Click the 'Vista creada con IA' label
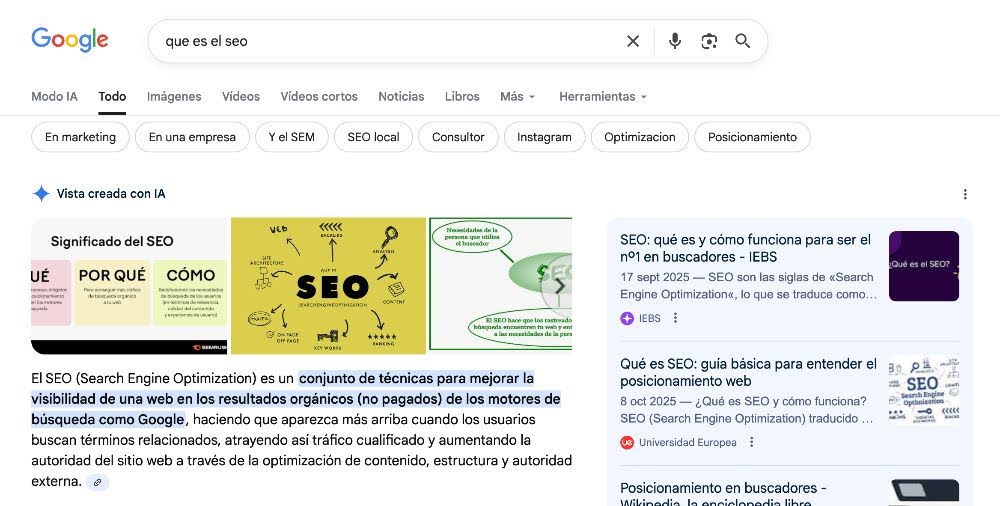 [x=111, y=193]
